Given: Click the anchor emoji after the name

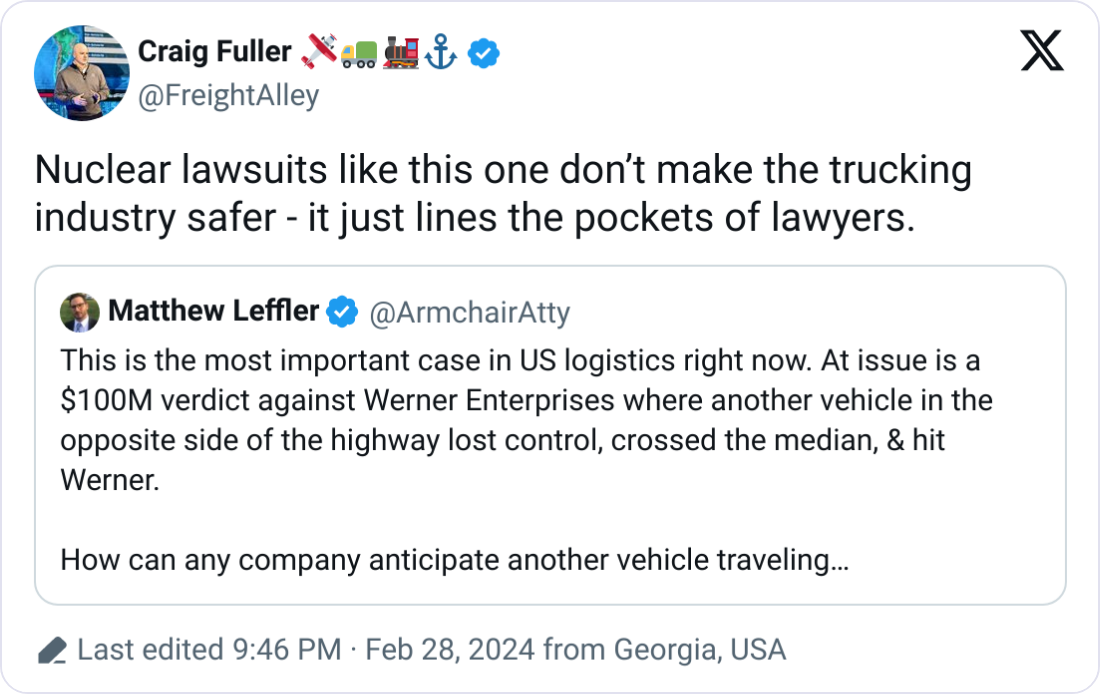Looking at the screenshot, I should tap(442, 54).
